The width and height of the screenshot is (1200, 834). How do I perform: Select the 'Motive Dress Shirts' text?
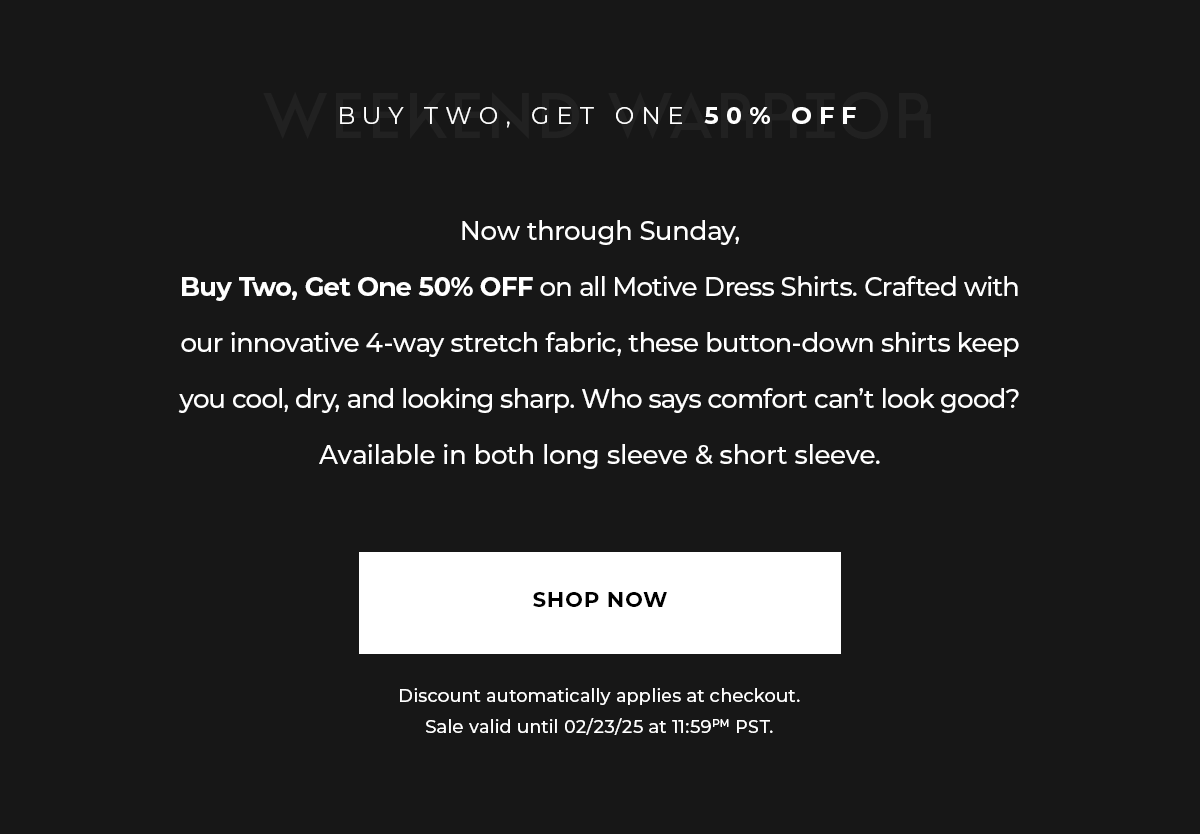pyautogui.click(x=734, y=287)
